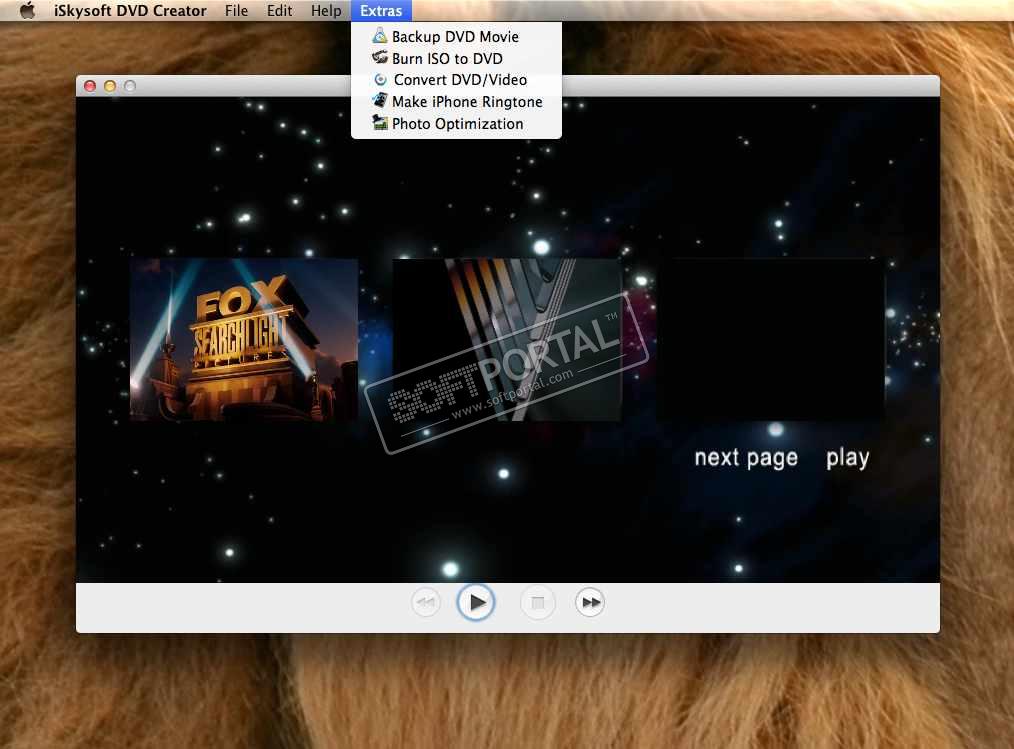Select the Fox Searchlight video thumbnail
Image resolution: width=1014 pixels, height=749 pixels.
(x=244, y=340)
